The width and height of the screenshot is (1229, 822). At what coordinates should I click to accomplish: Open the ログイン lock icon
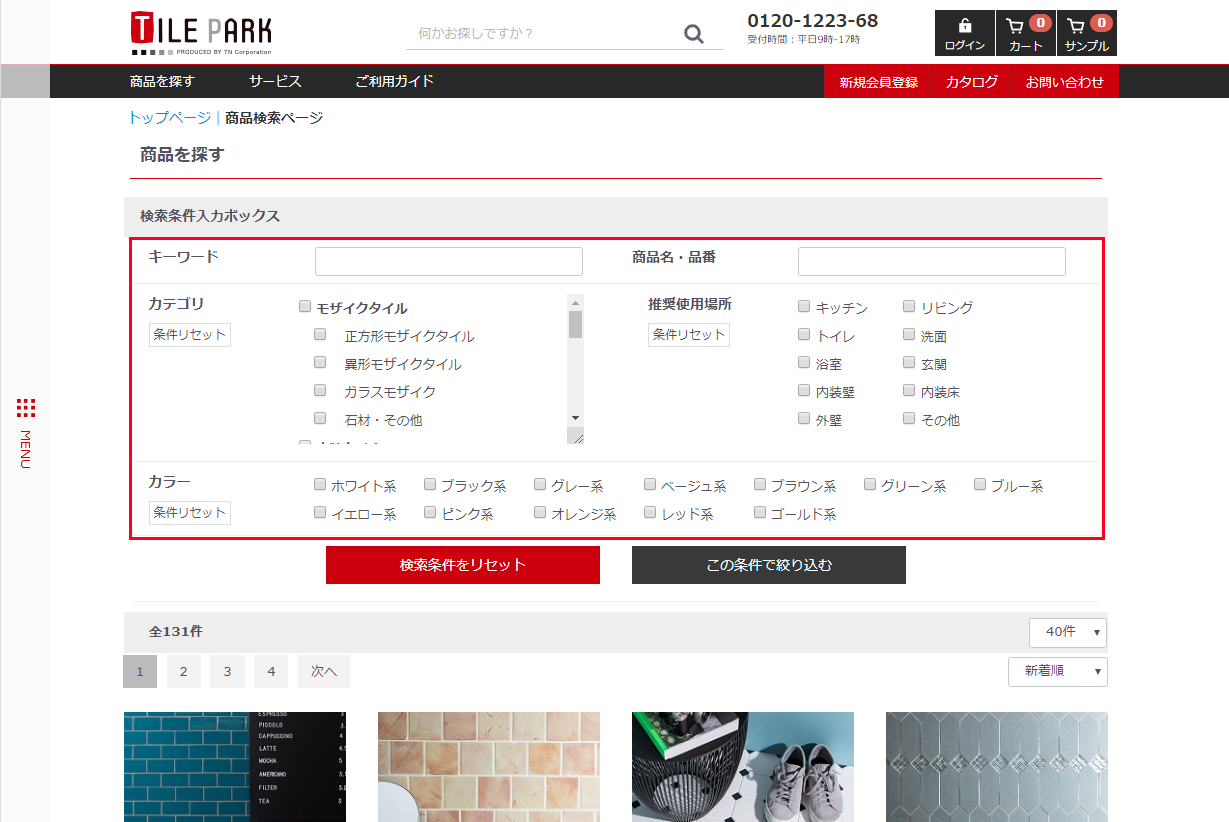(965, 33)
